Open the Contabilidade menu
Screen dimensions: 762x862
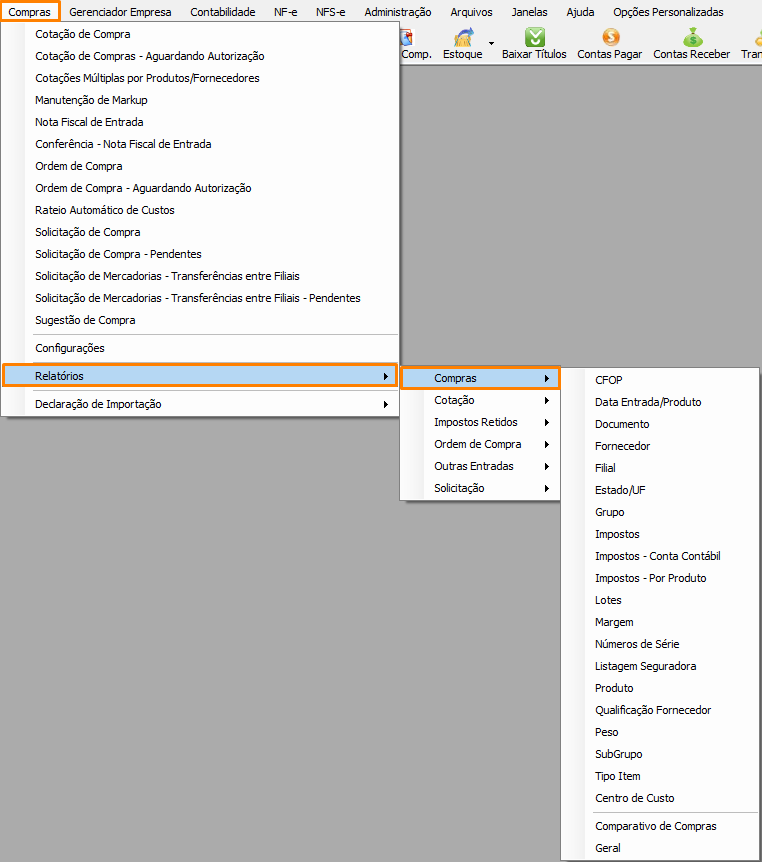[x=223, y=12]
